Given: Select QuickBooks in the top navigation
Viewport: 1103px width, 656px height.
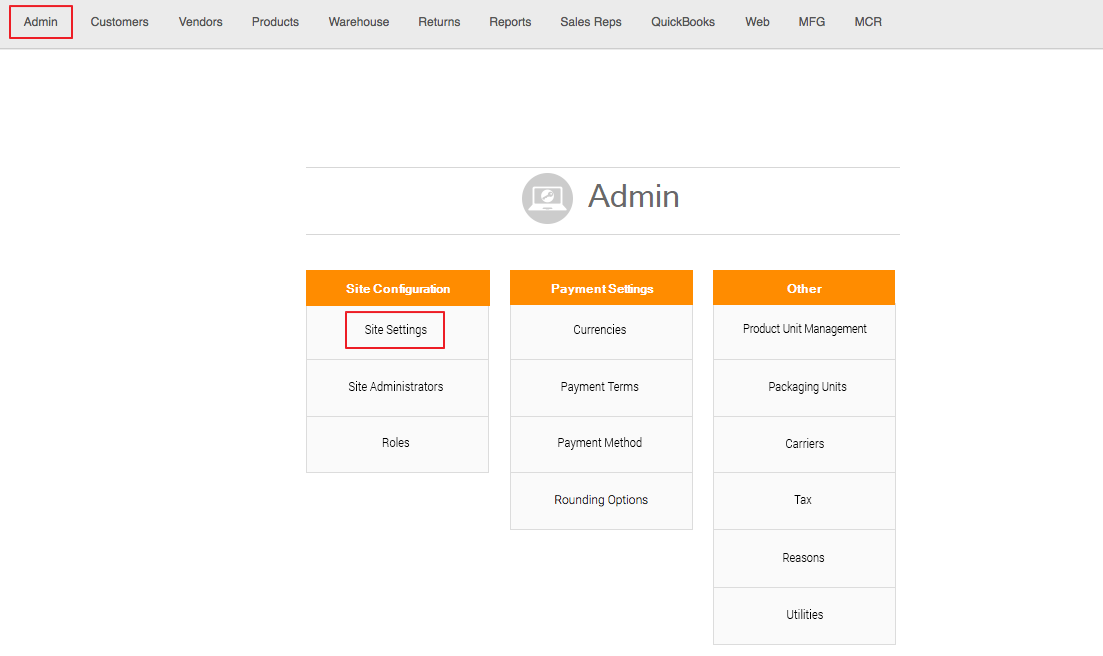Looking at the screenshot, I should [x=683, y=22].
